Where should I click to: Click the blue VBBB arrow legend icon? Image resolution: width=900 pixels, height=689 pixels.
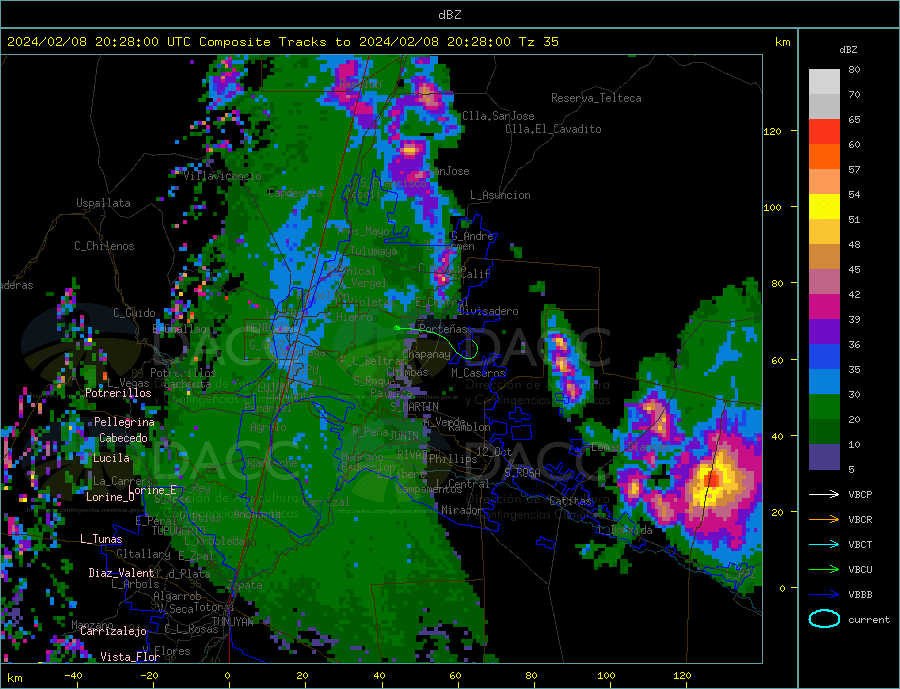(x=824, y=594)
